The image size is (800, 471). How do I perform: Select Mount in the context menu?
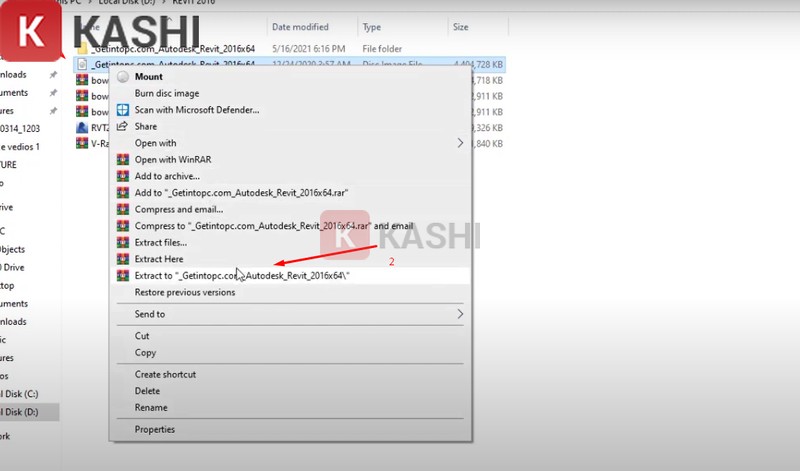click(x=148, y=77)
